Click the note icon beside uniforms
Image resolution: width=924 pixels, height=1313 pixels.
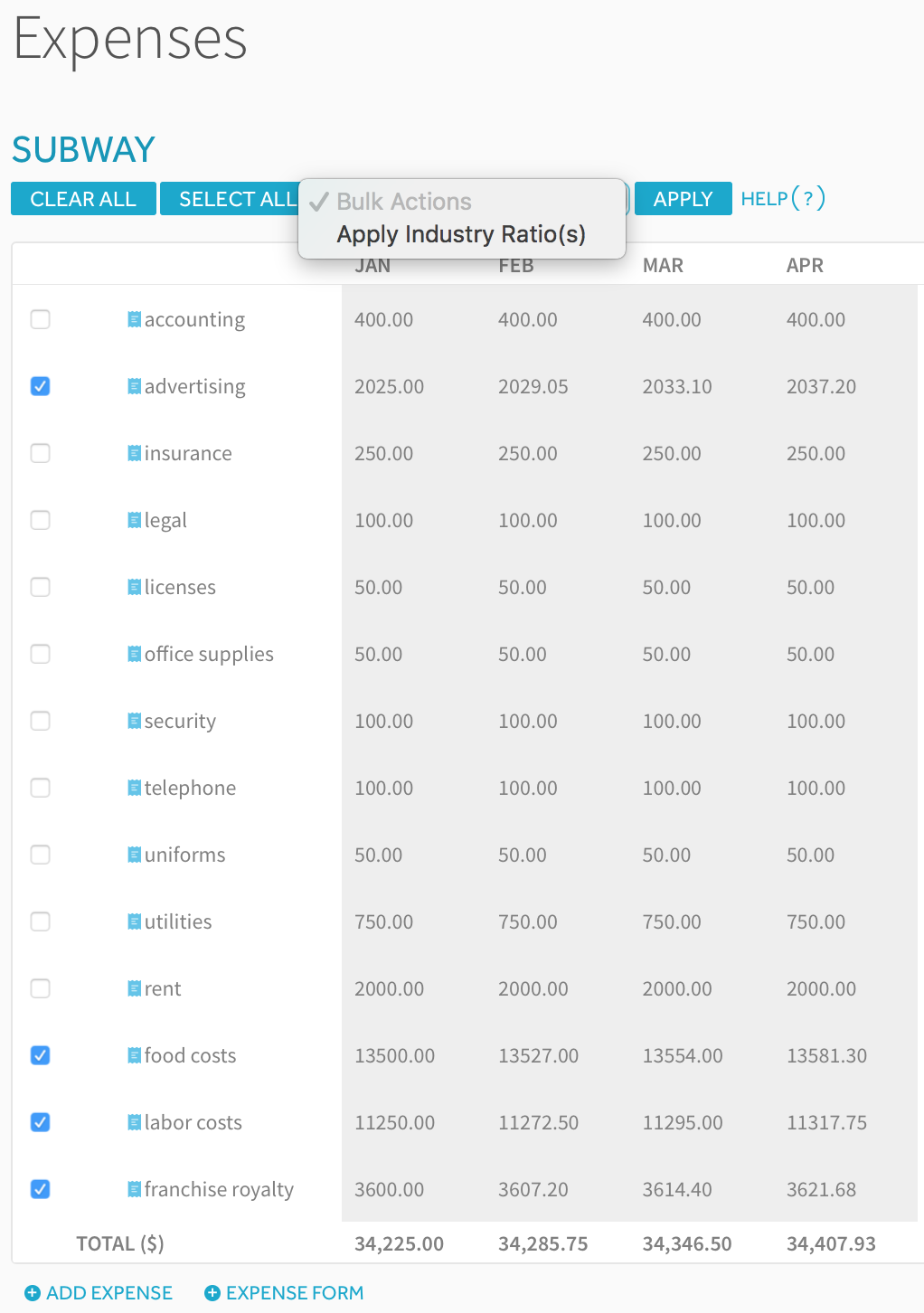134,855
